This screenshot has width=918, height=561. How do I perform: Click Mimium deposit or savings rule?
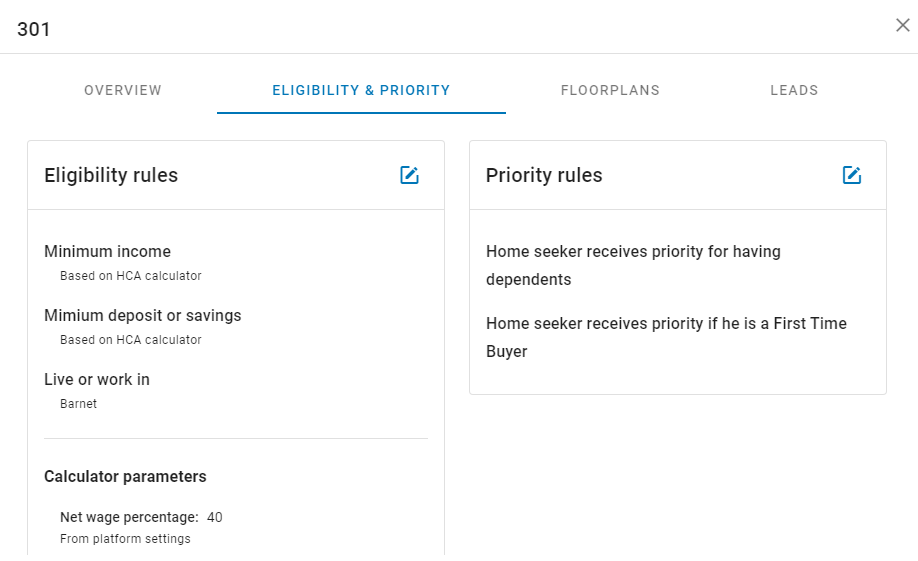(143, 315)
